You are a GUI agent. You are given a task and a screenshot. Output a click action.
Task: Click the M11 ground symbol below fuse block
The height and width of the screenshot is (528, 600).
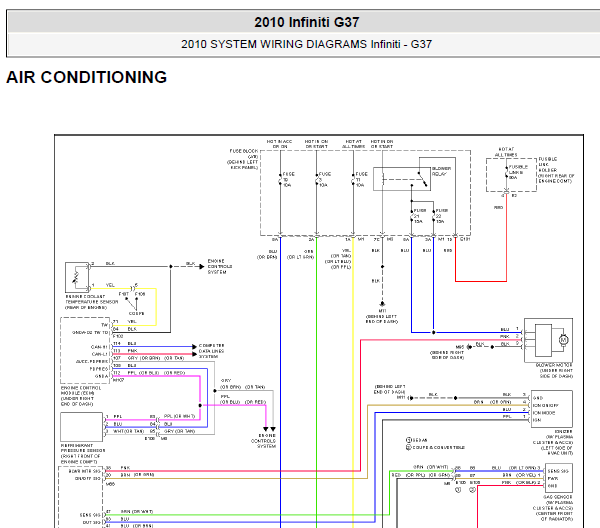point(382,304)
